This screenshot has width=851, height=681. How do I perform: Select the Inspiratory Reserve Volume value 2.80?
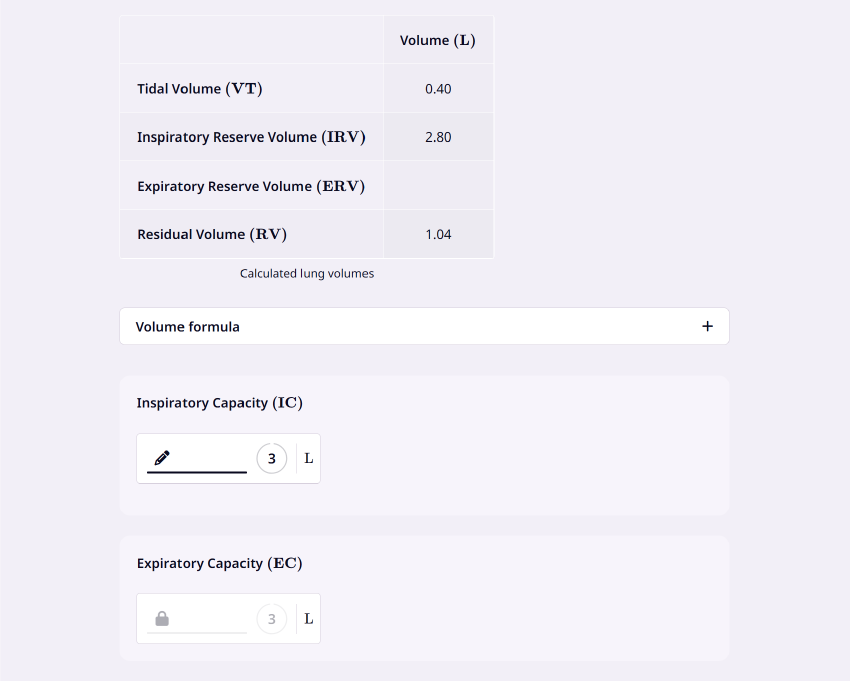438,137
